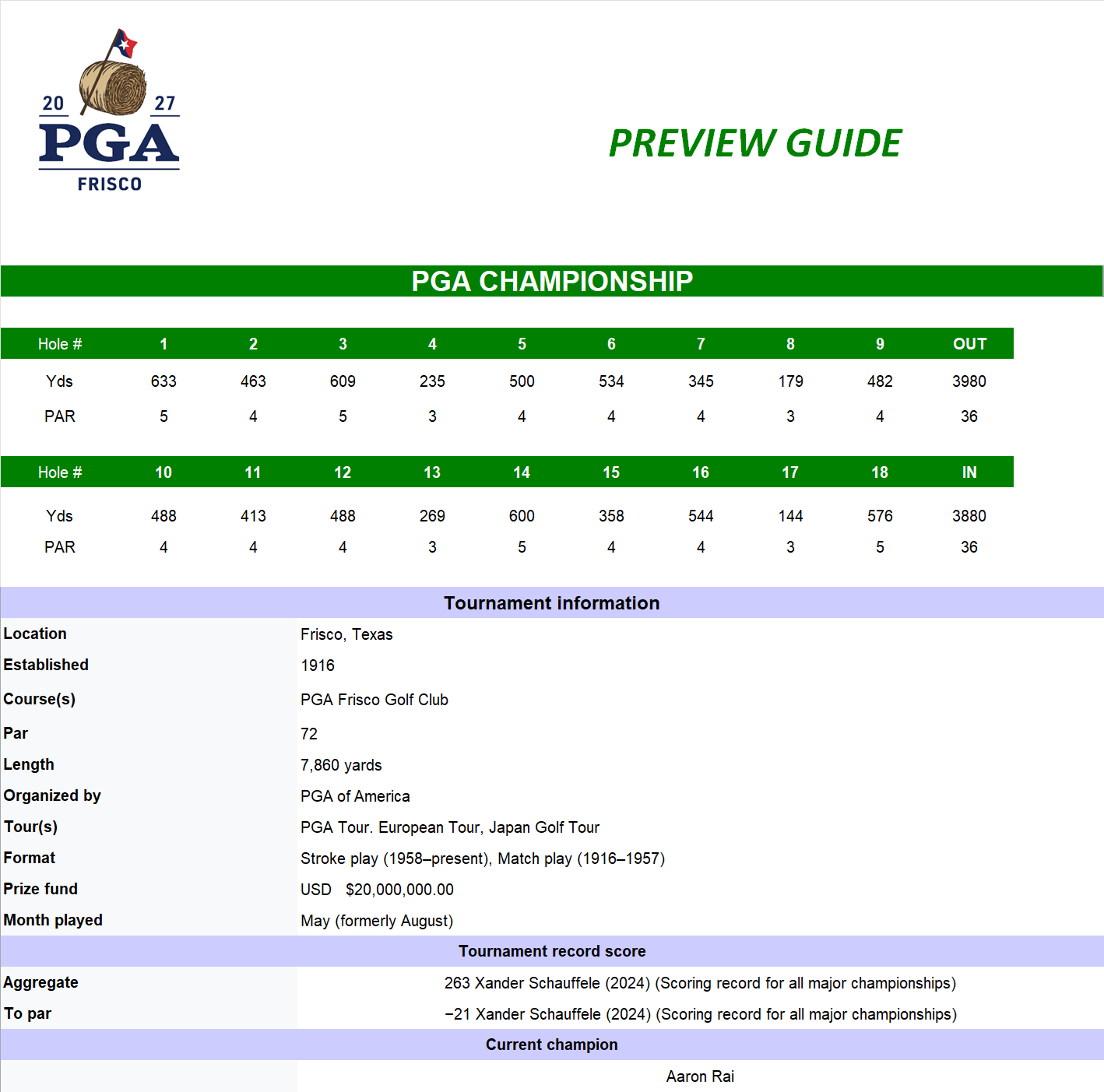
Task: Click the 269 yards cell
Action: point(432,516)
